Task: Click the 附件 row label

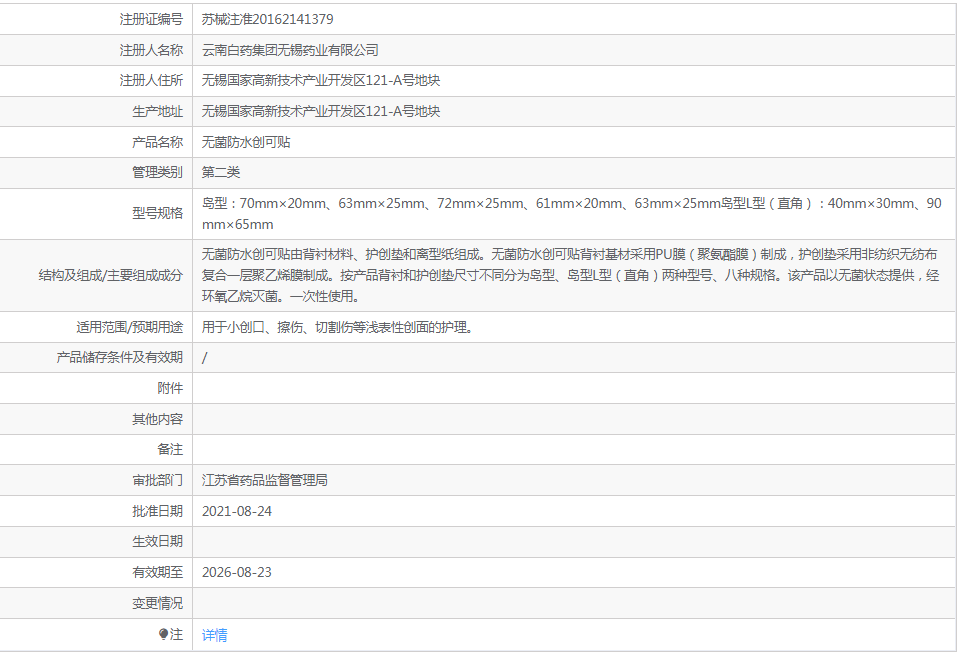Action: 170,388
